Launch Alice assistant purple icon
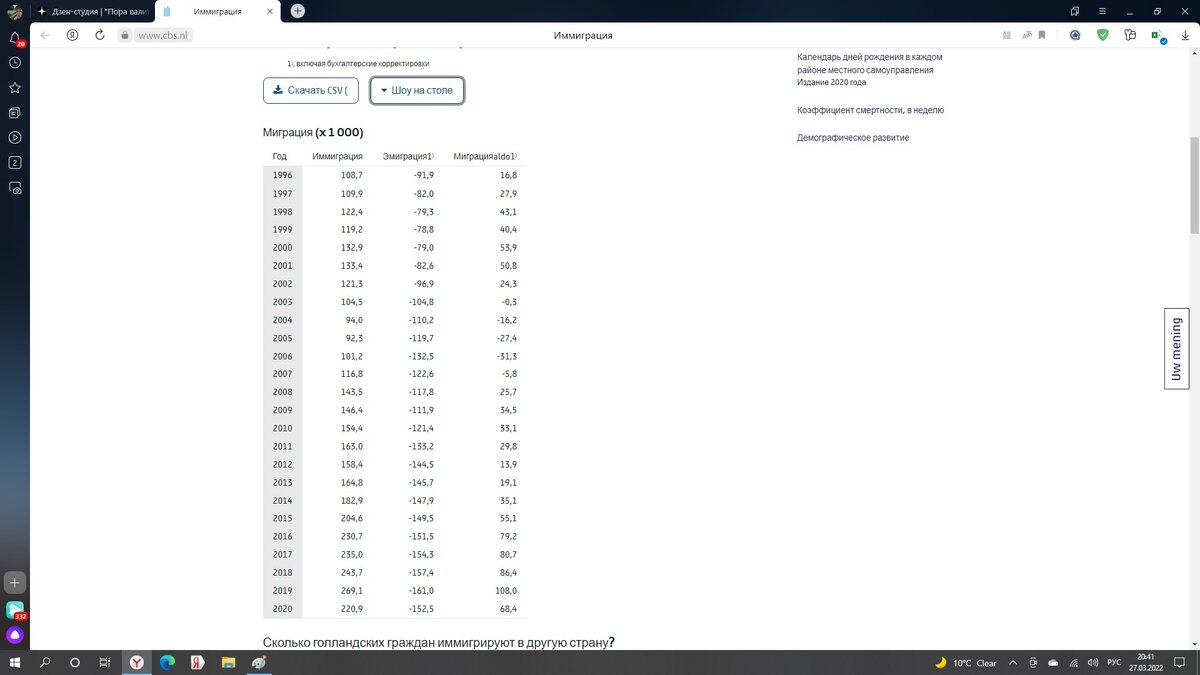Screen dimensions: 1200x675 pos(15,635)
